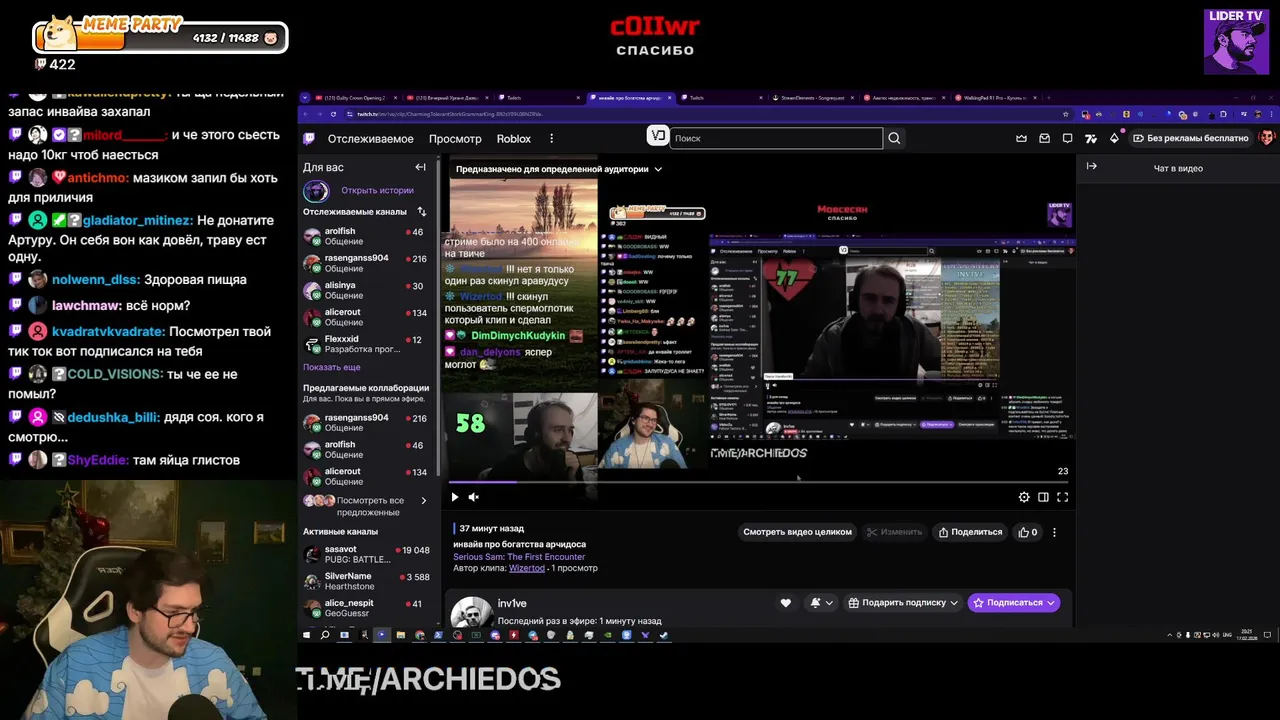
Task: Open the 7TV extension icon in Twitch header
Action: 1091,138
